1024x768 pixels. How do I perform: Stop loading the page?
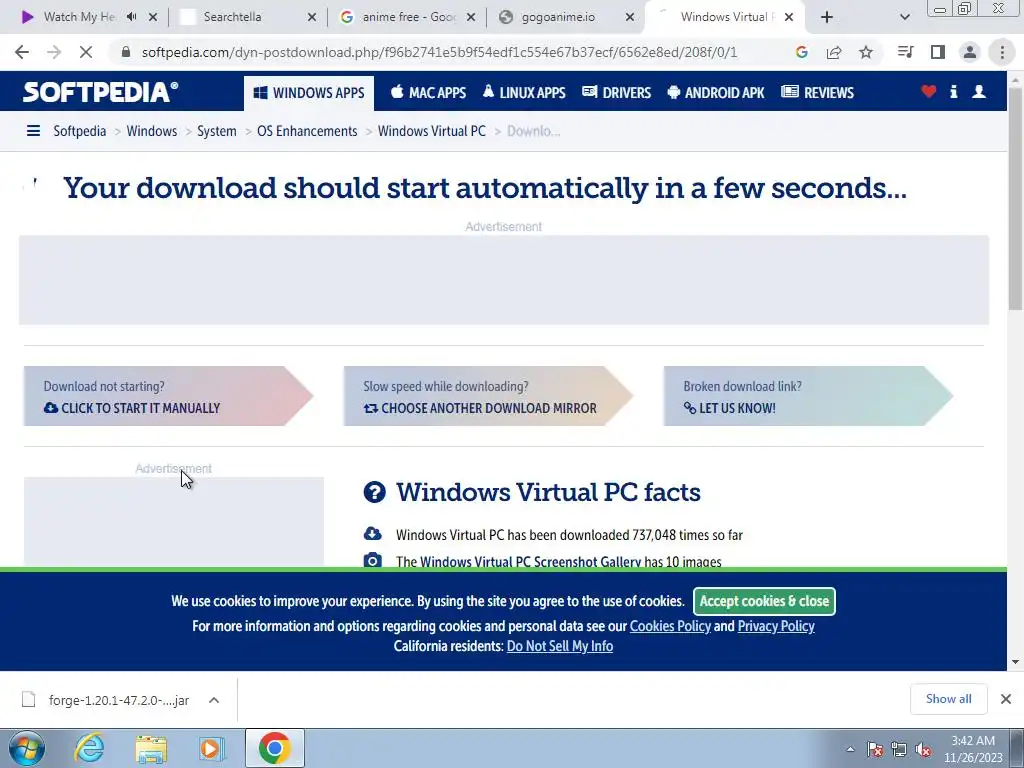86,52
